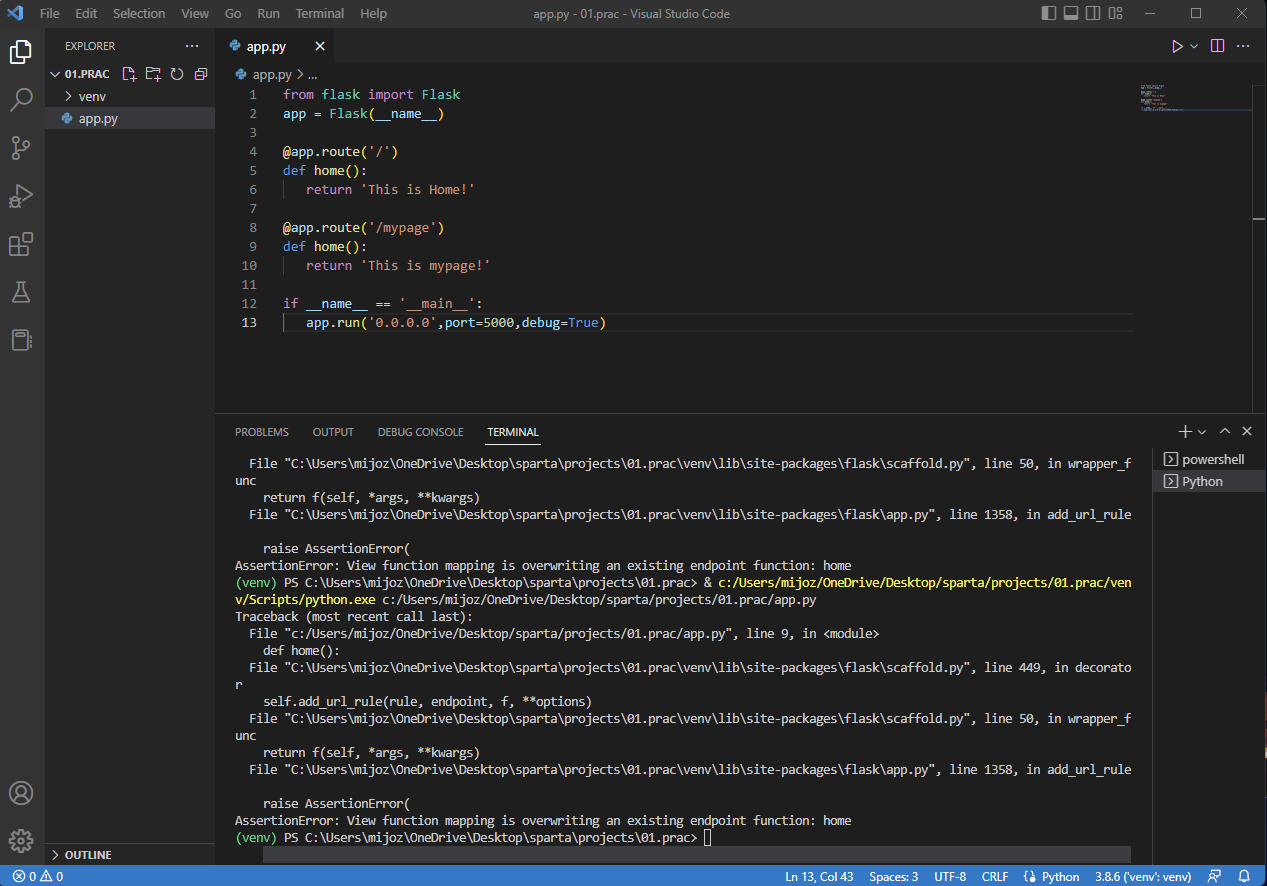The width and height of the screenshot is (1267, 886).
Task: Click New Folder icon in Explorer header
Action: 153,74
